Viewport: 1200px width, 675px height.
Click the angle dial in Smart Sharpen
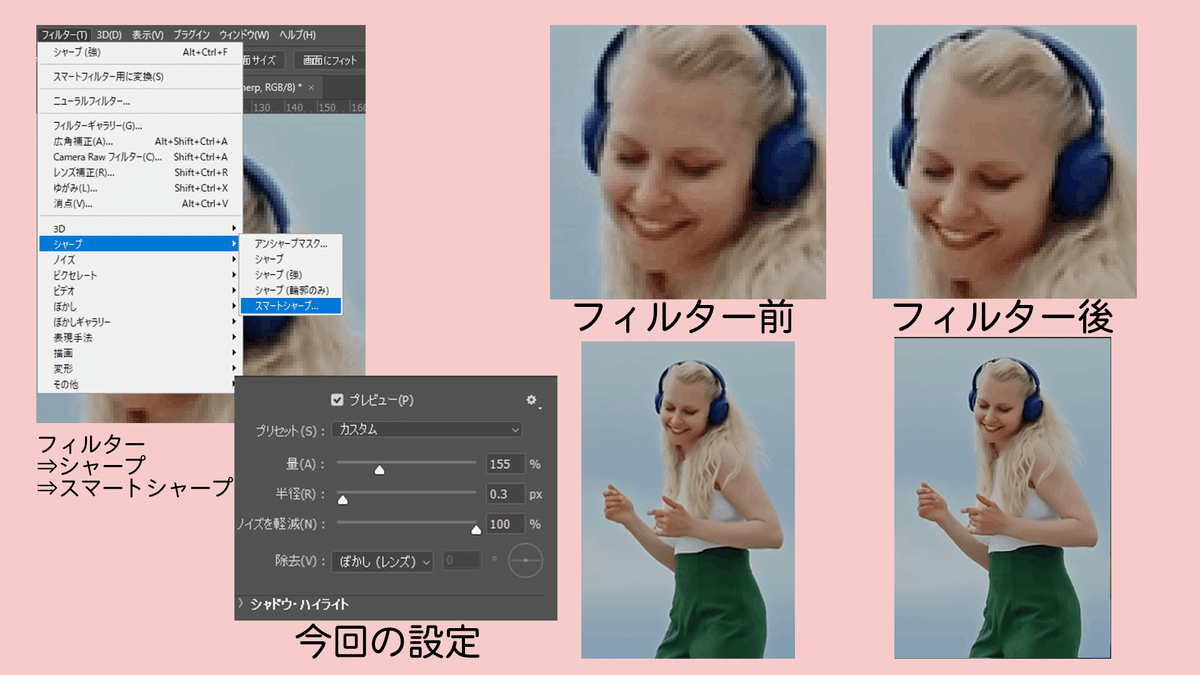click(x=525, y=562)
